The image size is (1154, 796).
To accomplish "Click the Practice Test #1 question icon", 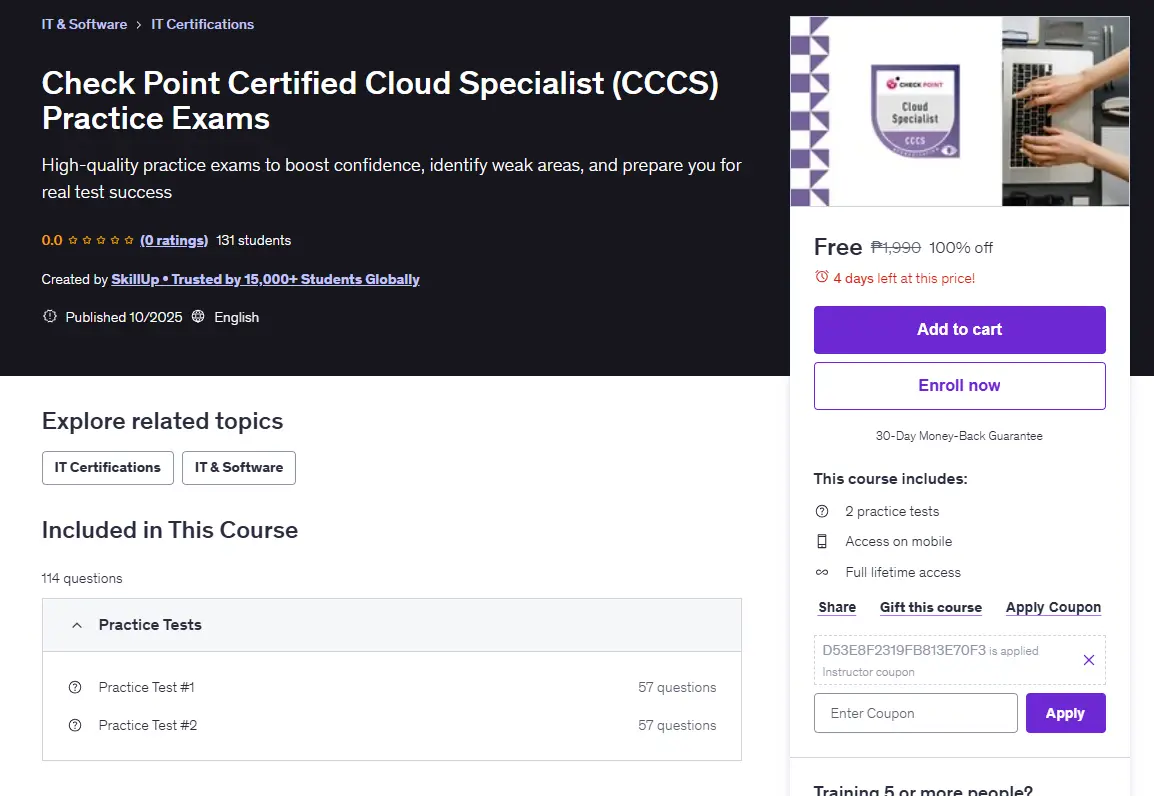I will point(75,687).
